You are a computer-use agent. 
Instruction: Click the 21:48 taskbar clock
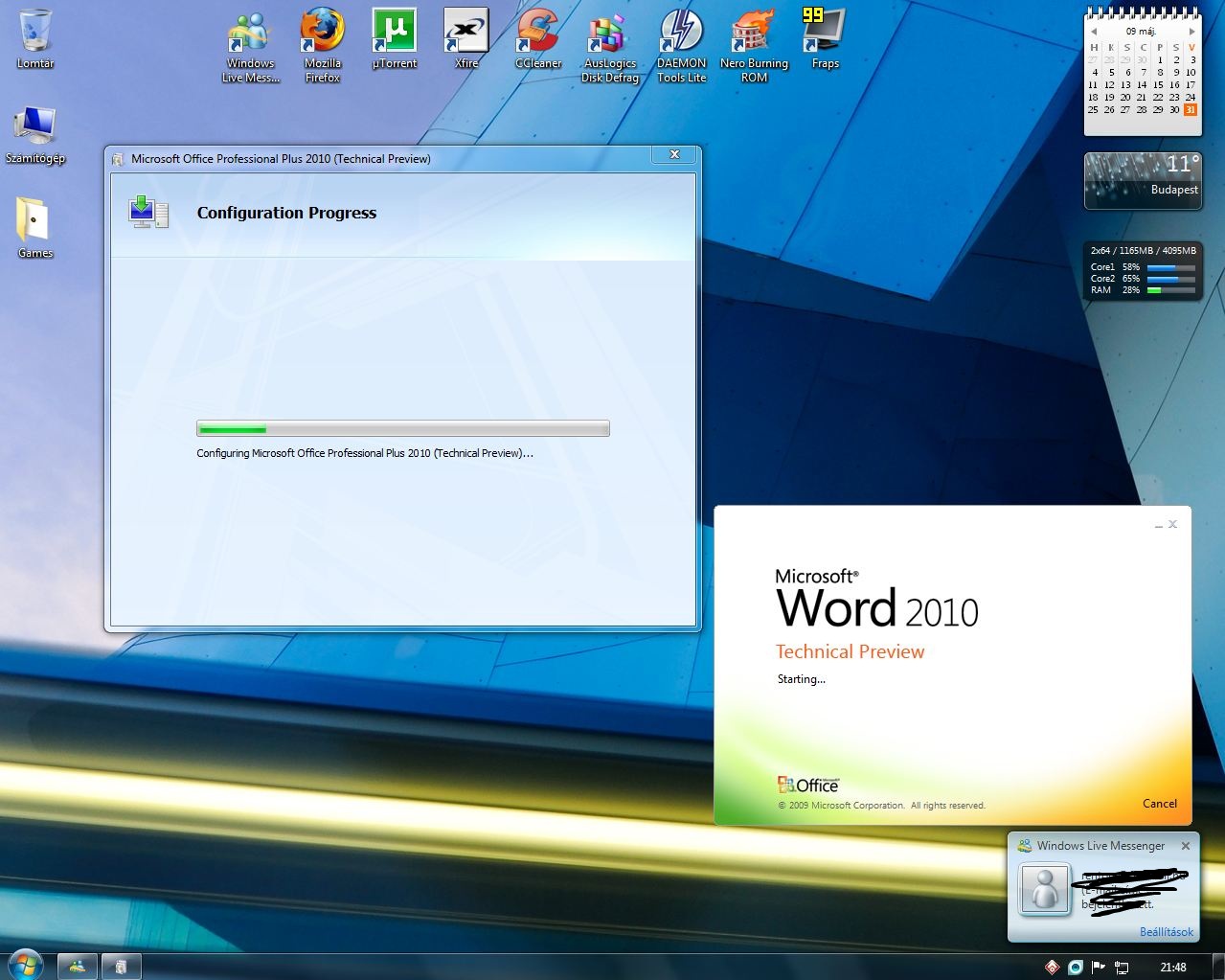1173,968
